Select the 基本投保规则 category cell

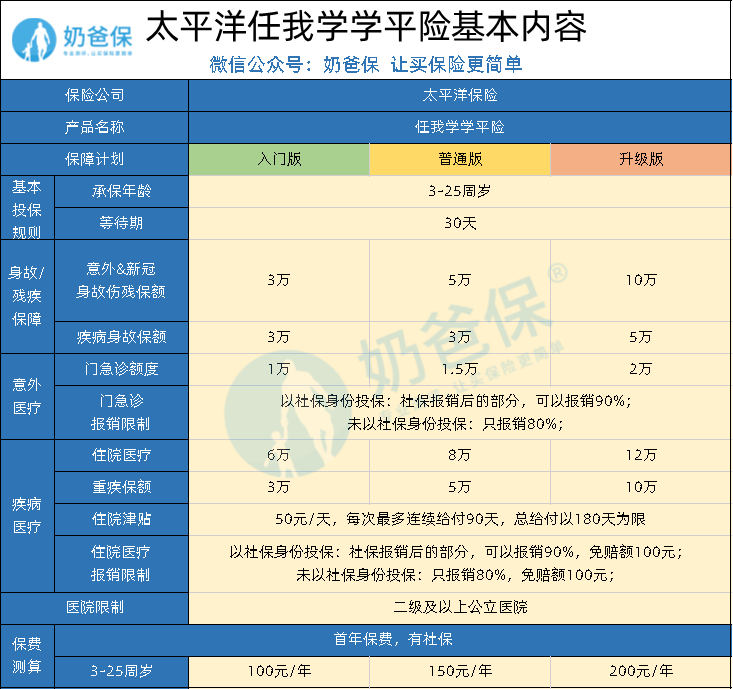[27, 208]
